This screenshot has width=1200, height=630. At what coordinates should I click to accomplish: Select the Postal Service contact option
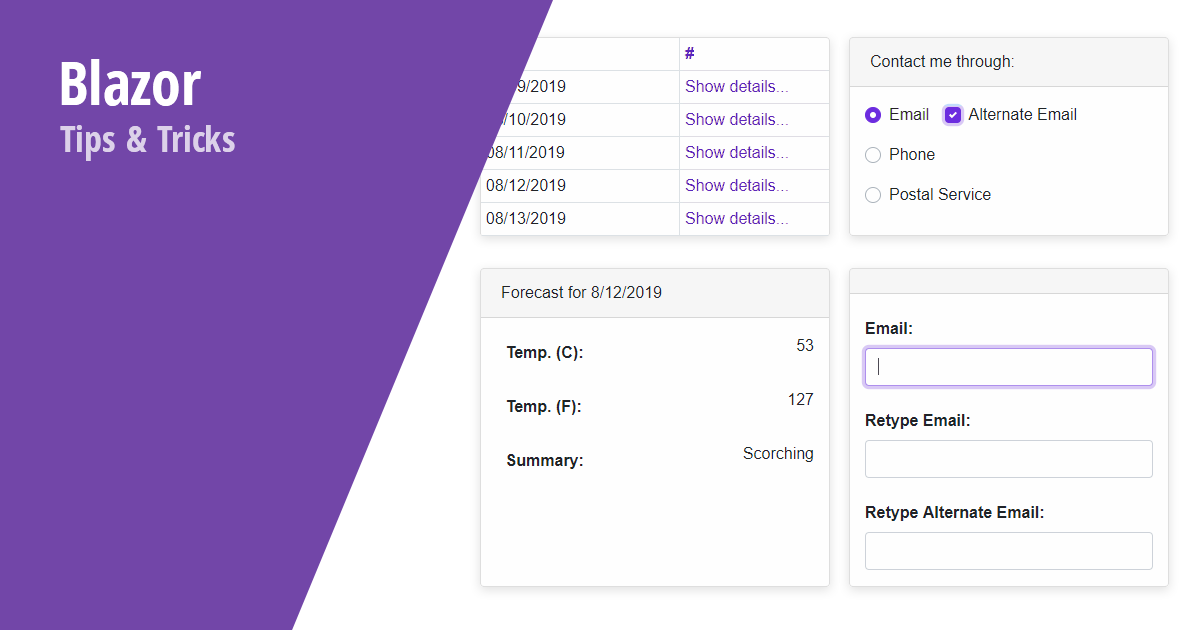pyautogui.click(x=872, y=194)
